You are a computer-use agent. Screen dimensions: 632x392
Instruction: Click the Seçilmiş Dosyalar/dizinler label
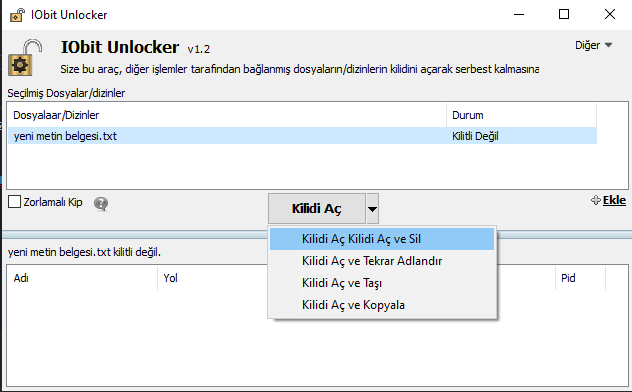[66, 93]
